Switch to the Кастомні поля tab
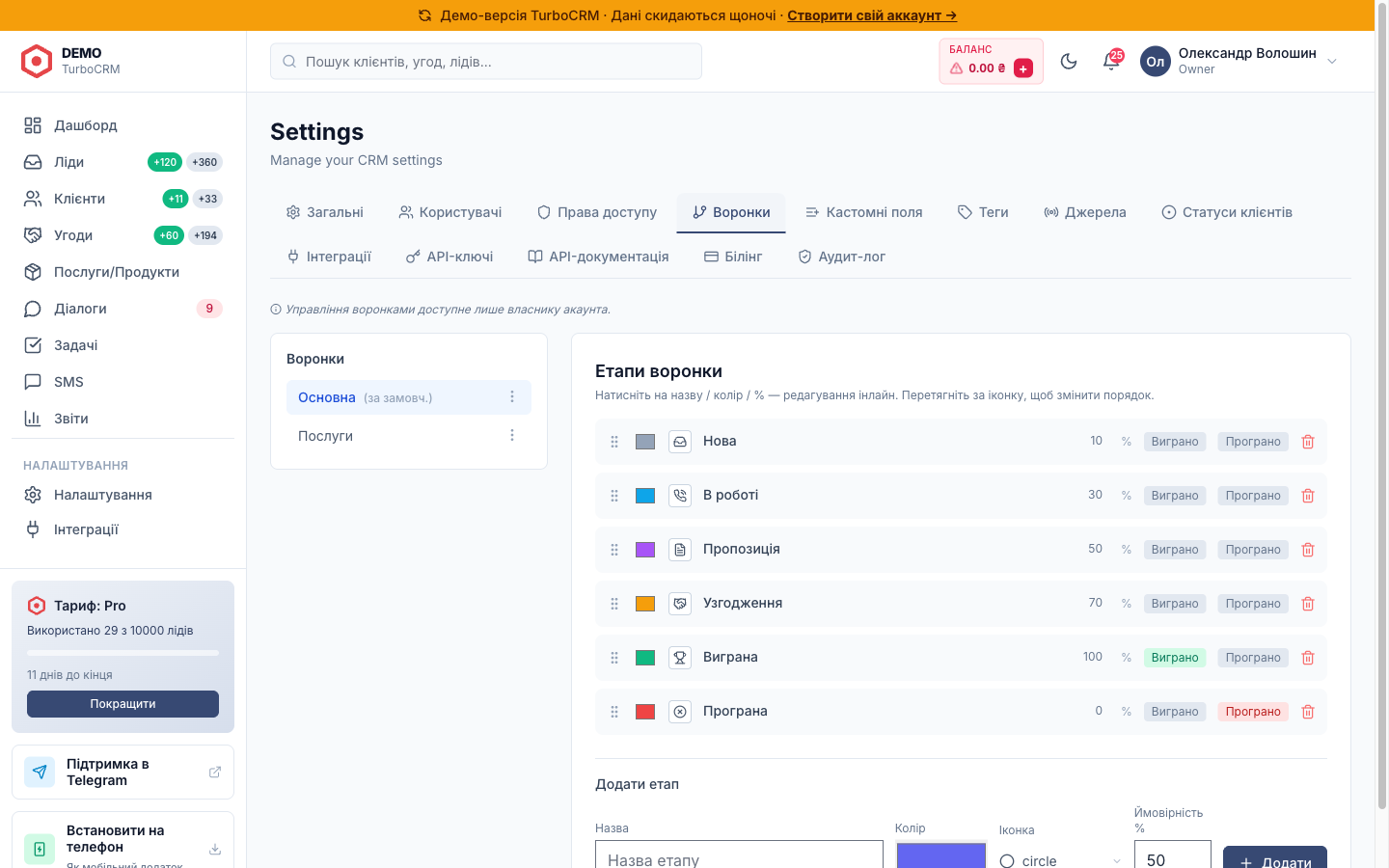The height and width of the screenshot is (868, 1389). 864,212
